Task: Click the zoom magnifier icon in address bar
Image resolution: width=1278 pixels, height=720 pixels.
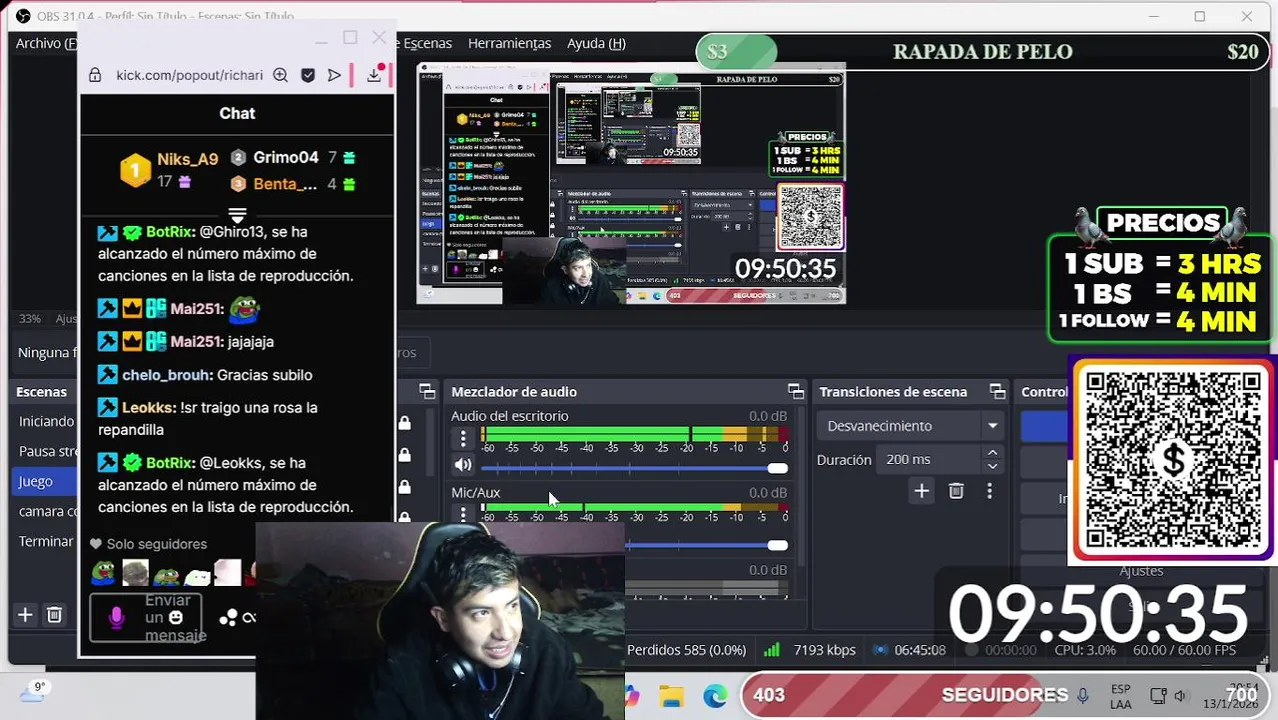Action: pyautogui.click(x=281, y=75)
